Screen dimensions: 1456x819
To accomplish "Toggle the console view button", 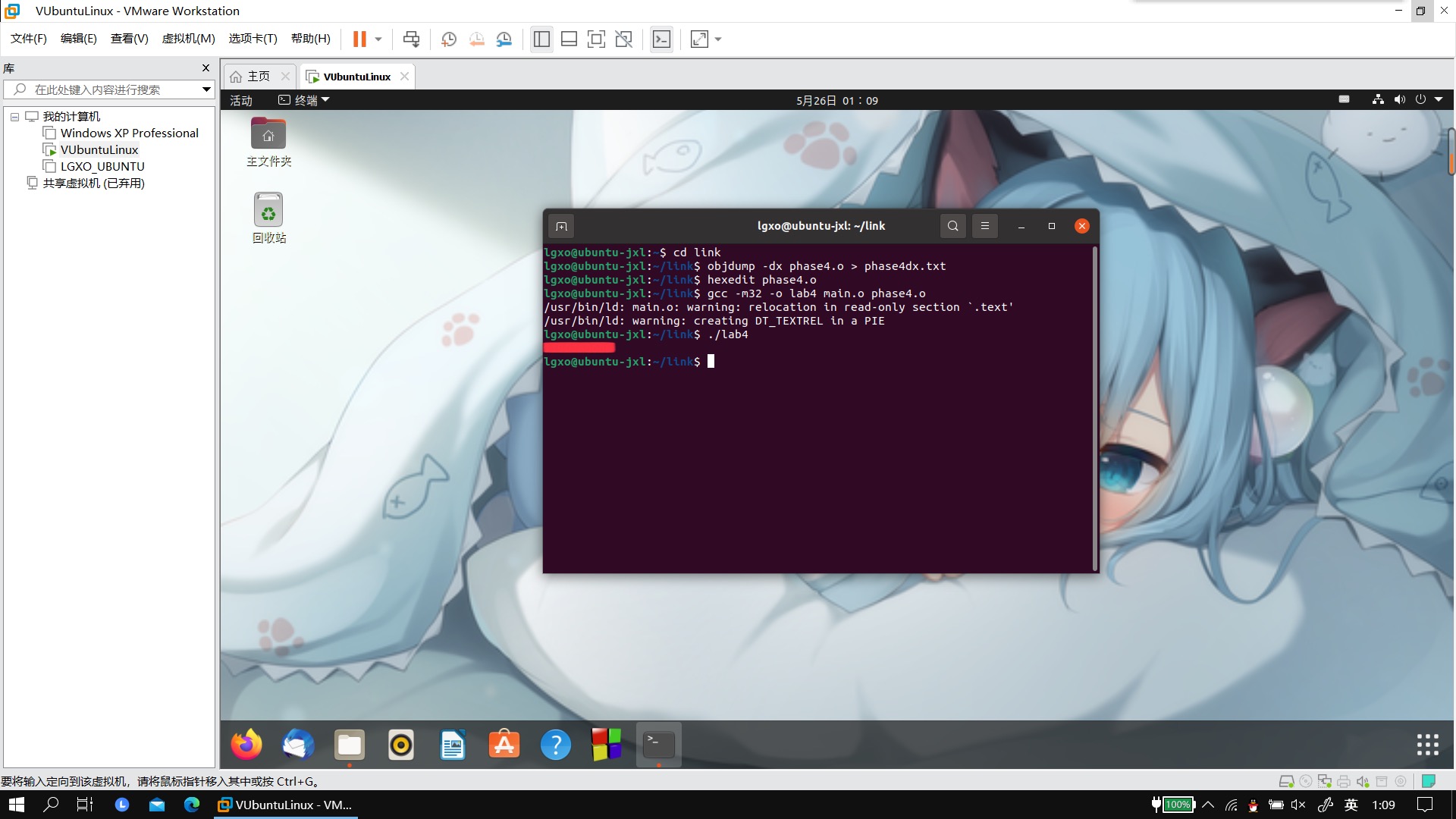I will [661, 39].
